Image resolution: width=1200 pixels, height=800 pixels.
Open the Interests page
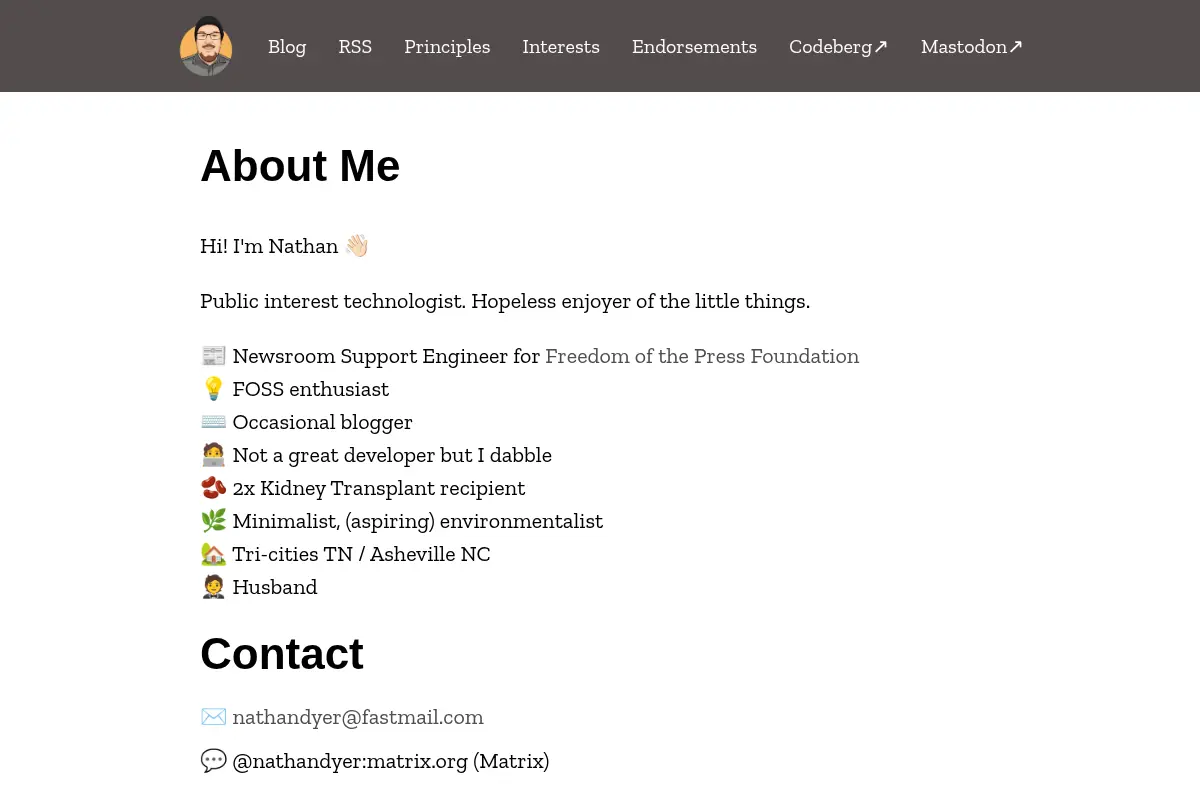point(561,47)
